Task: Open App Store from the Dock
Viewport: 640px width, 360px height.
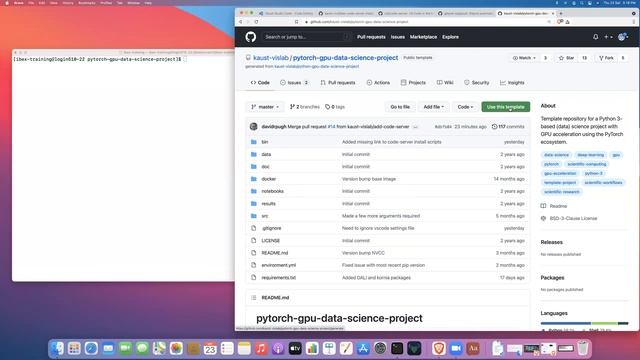Action: (363, 348)
